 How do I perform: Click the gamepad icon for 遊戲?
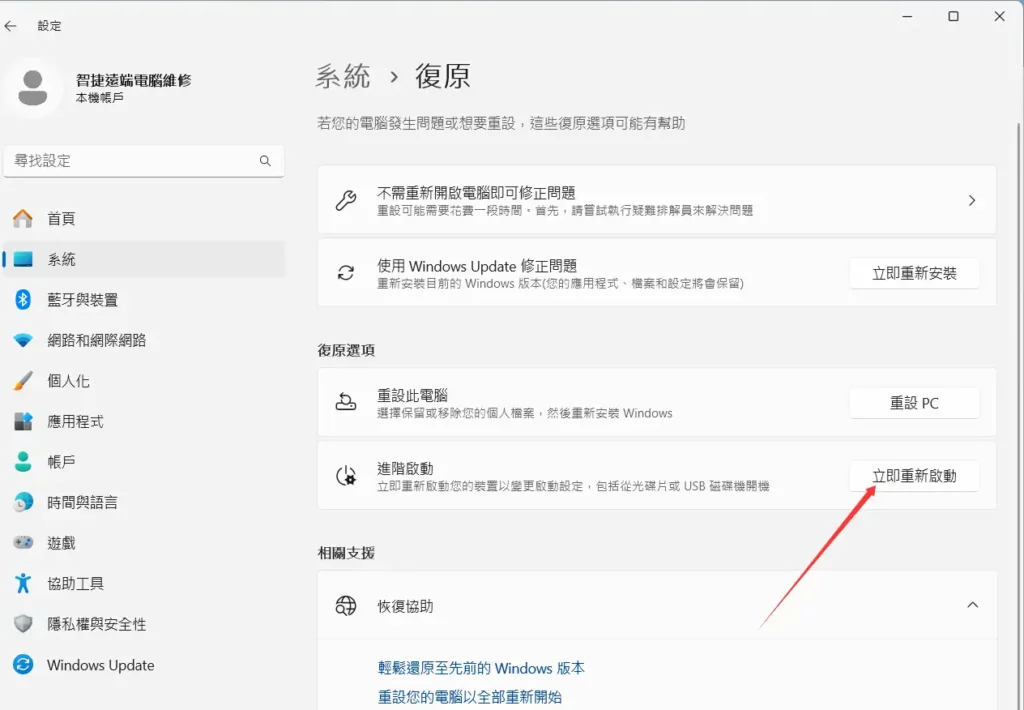point(23,543)
